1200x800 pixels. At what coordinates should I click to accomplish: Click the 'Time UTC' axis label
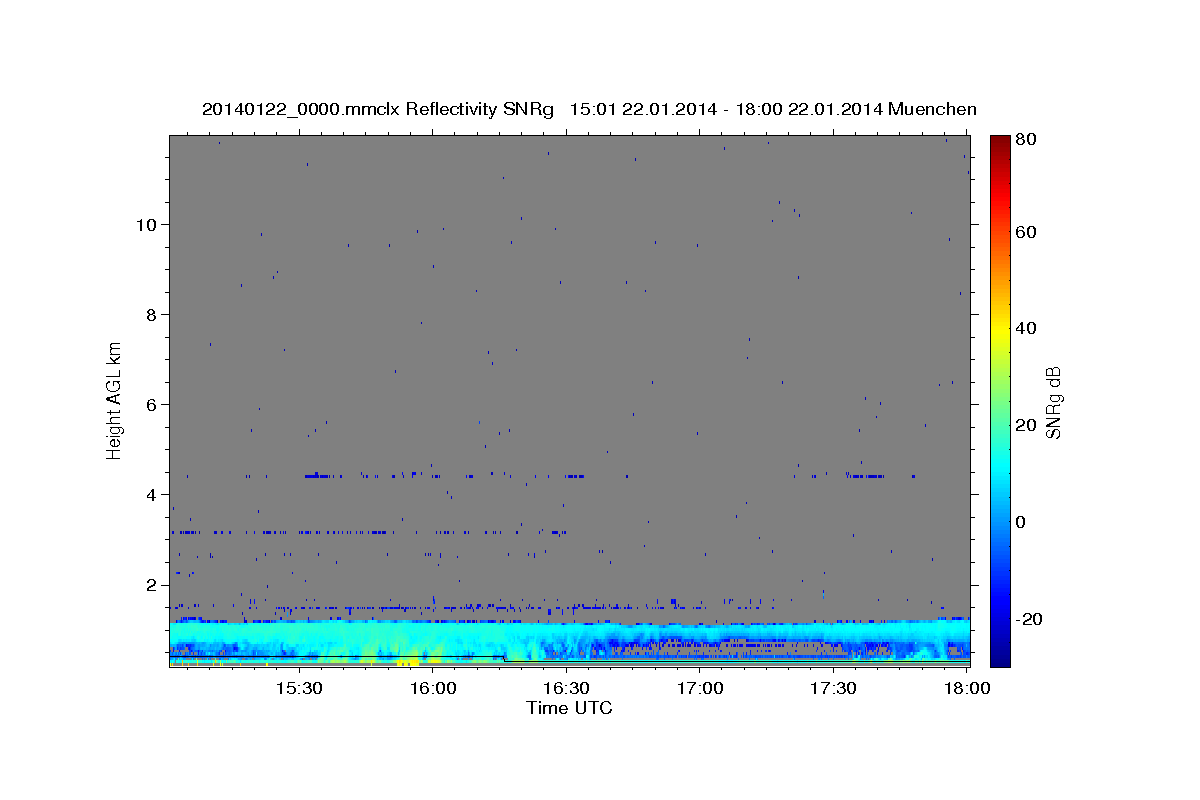(x=569, y=708)
